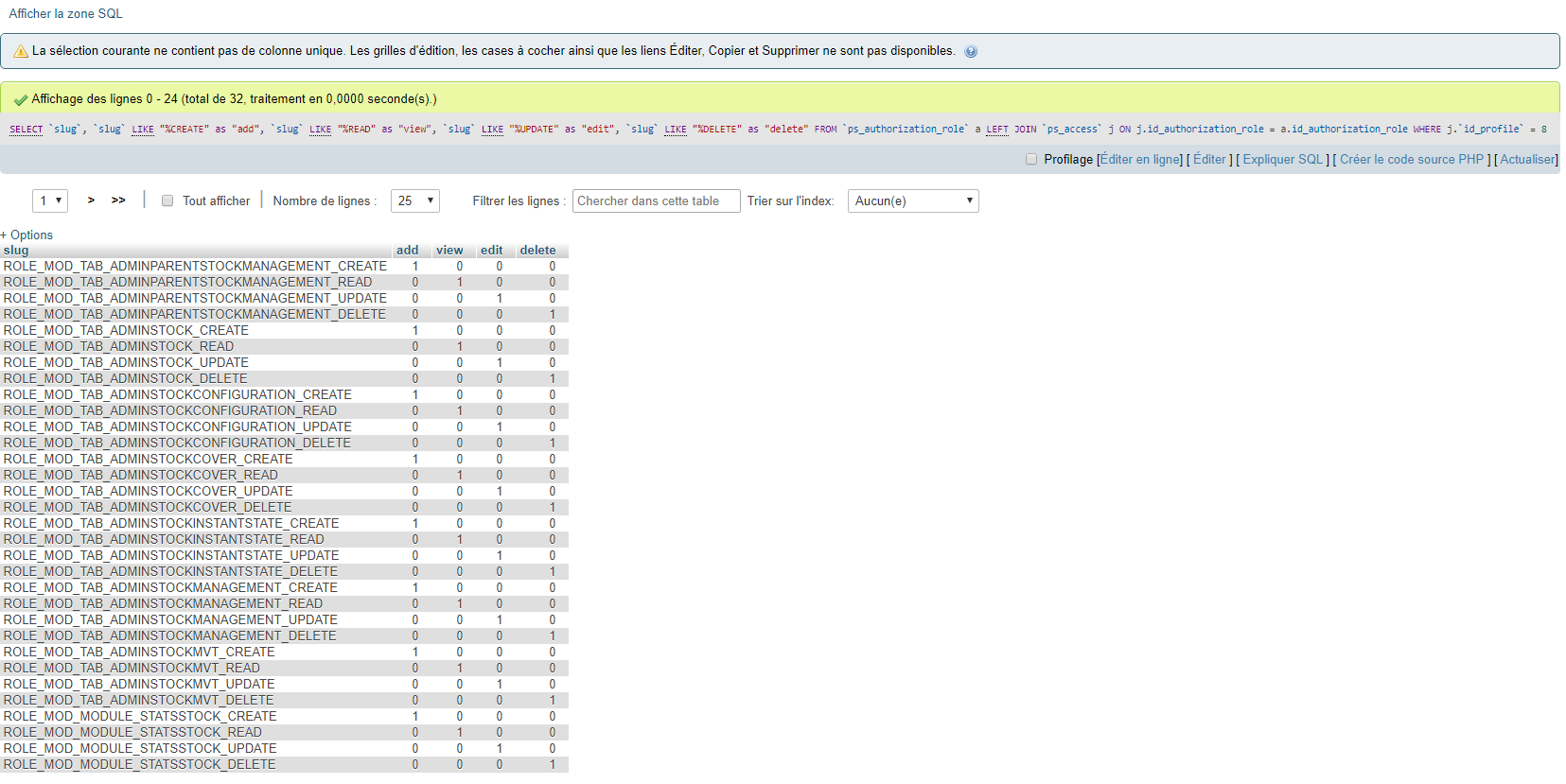Screen dimensions: 1566x784
Task: Select row ROLE_MOD_TAB_ADMINSTOCKCOVER_READ
Action: 284,475
